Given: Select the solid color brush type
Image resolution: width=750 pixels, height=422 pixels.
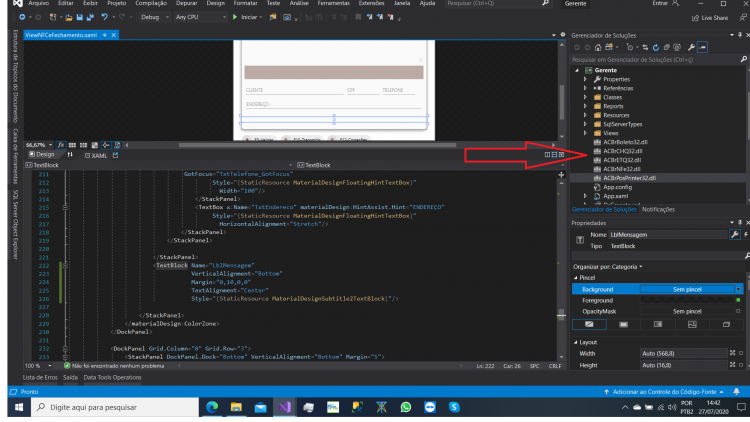Looking at the screenshot, I should click(623, 324).
